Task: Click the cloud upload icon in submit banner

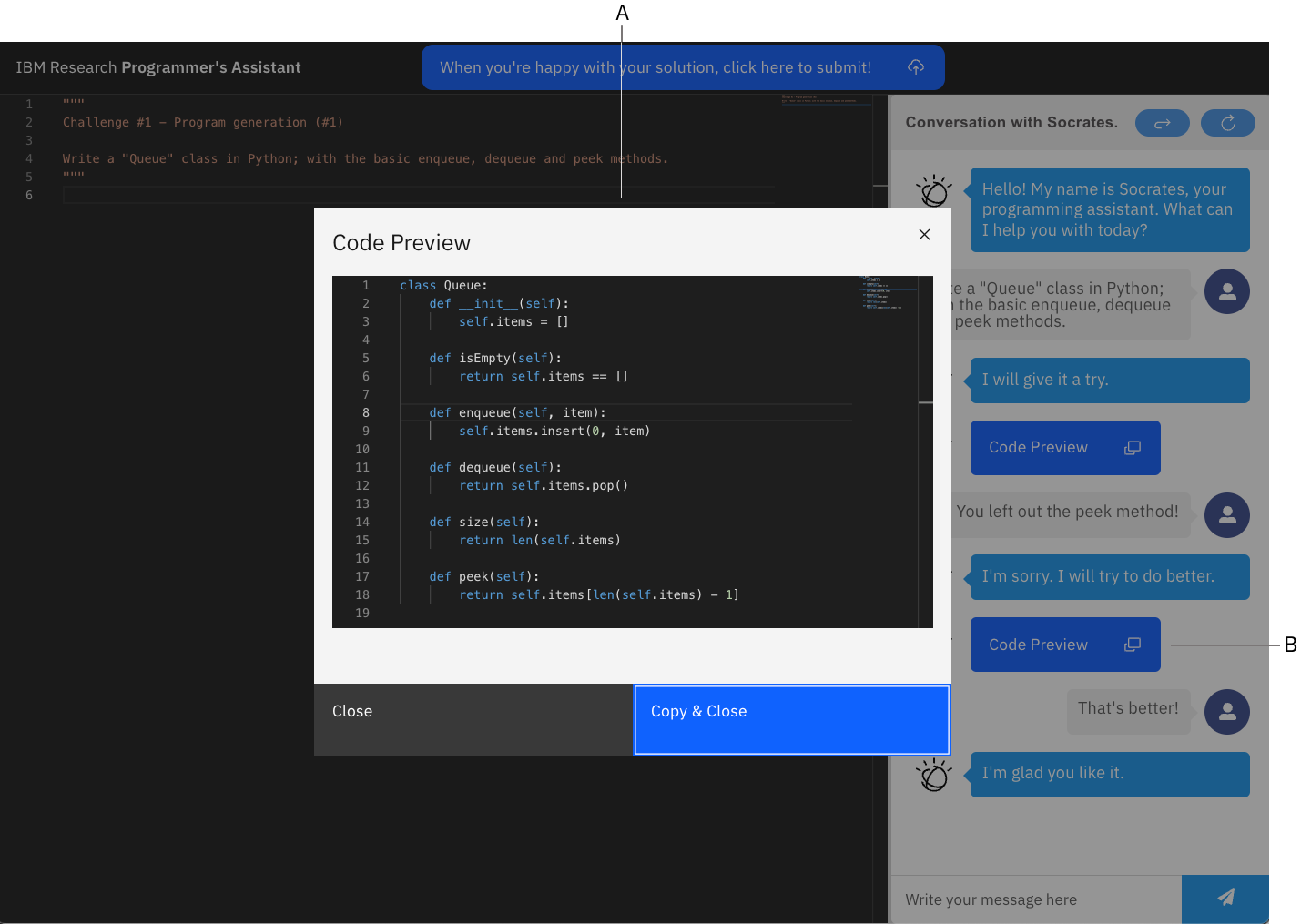Action: [x=916, y=67]
